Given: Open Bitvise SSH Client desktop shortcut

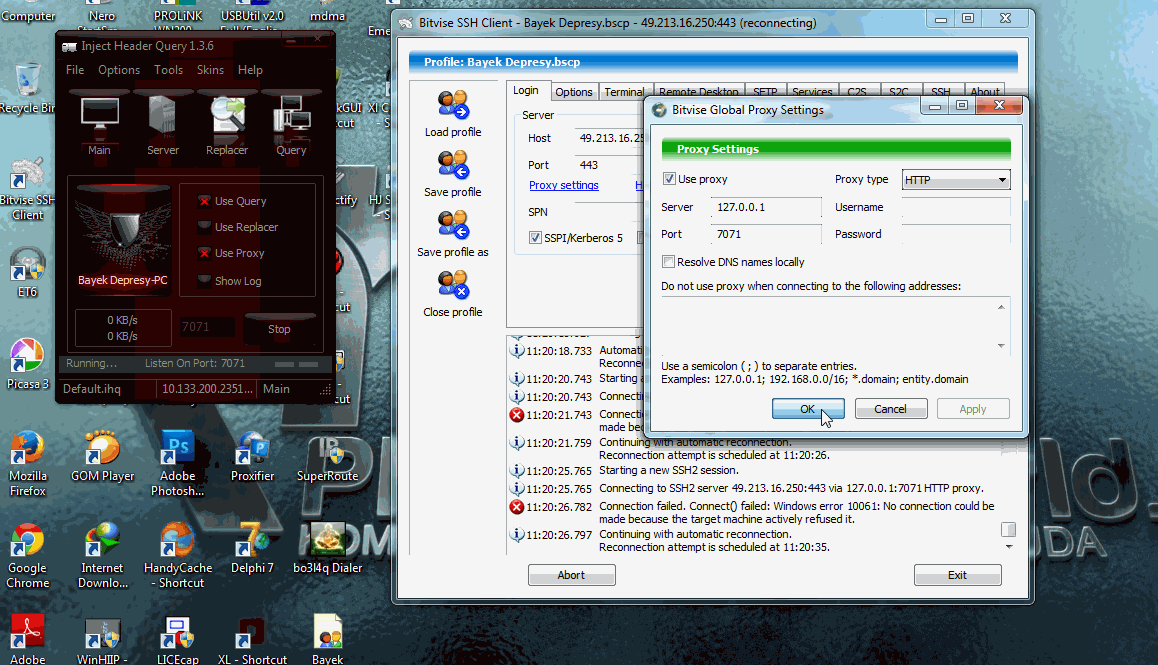Looking at the screenshot, I should coord(27,188).
